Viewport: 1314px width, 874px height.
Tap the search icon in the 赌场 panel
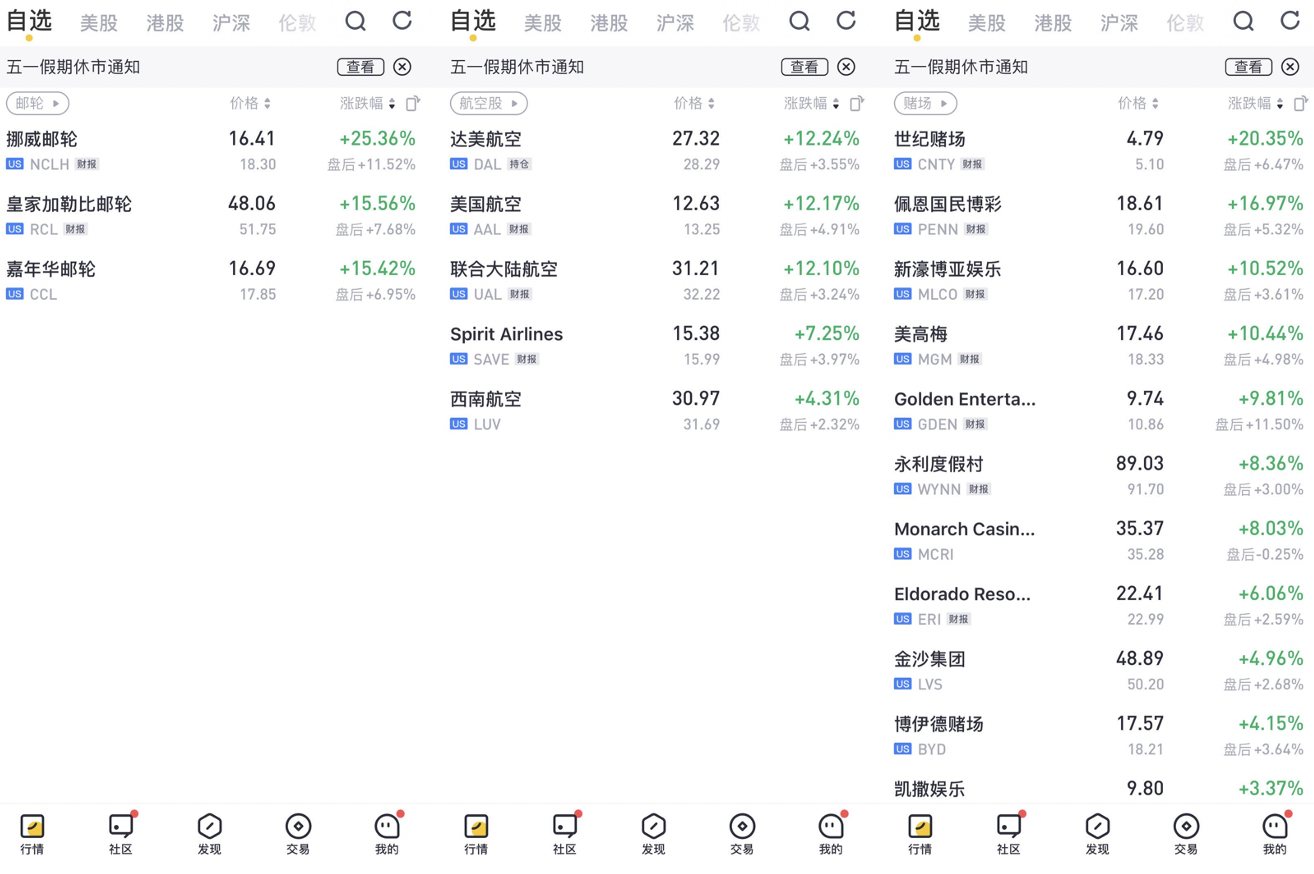coord(1243,21)
